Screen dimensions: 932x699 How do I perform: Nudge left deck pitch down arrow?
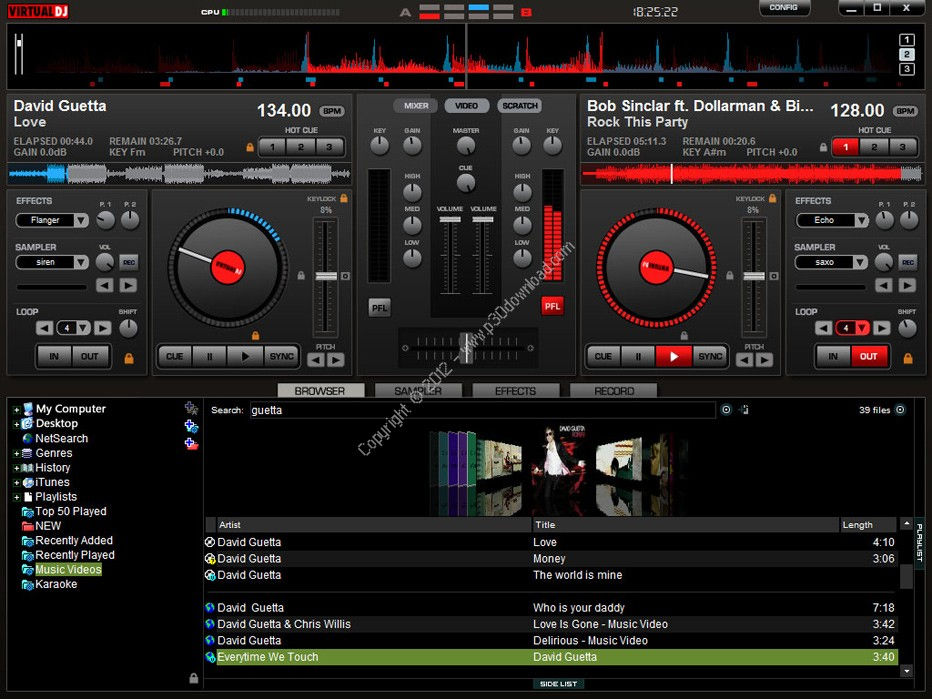point(316,360)
